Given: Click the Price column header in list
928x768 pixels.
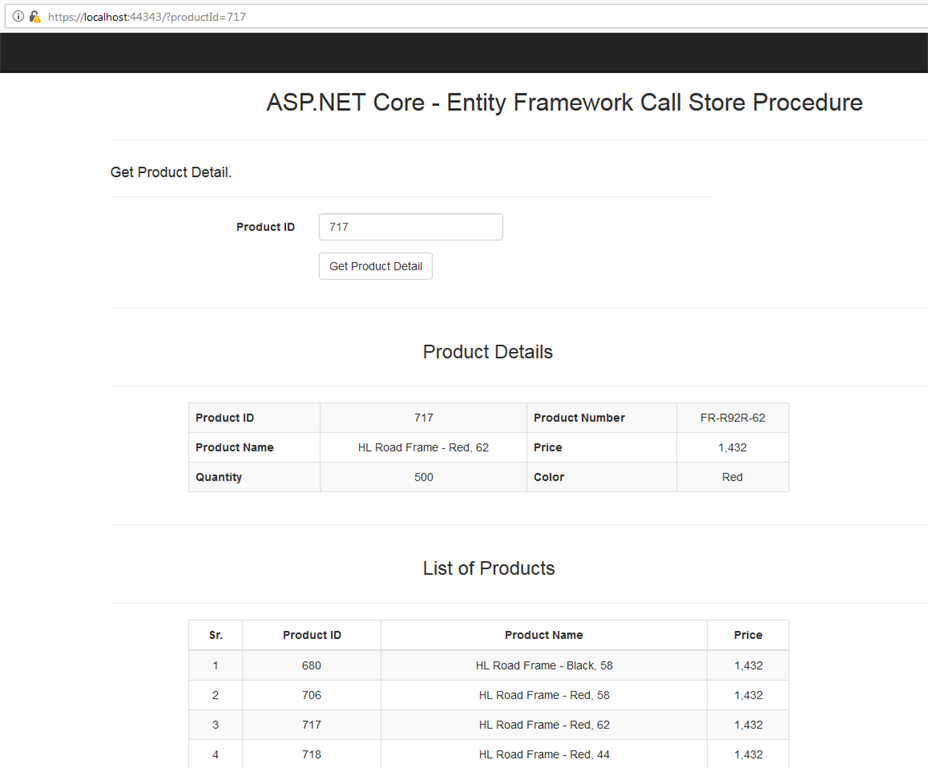Looking at the screenshot, I should [x=747, y=635].
